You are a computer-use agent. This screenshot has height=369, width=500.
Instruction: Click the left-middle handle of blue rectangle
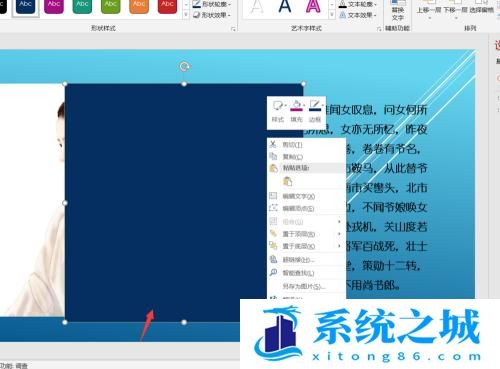[x=65, y=203]
